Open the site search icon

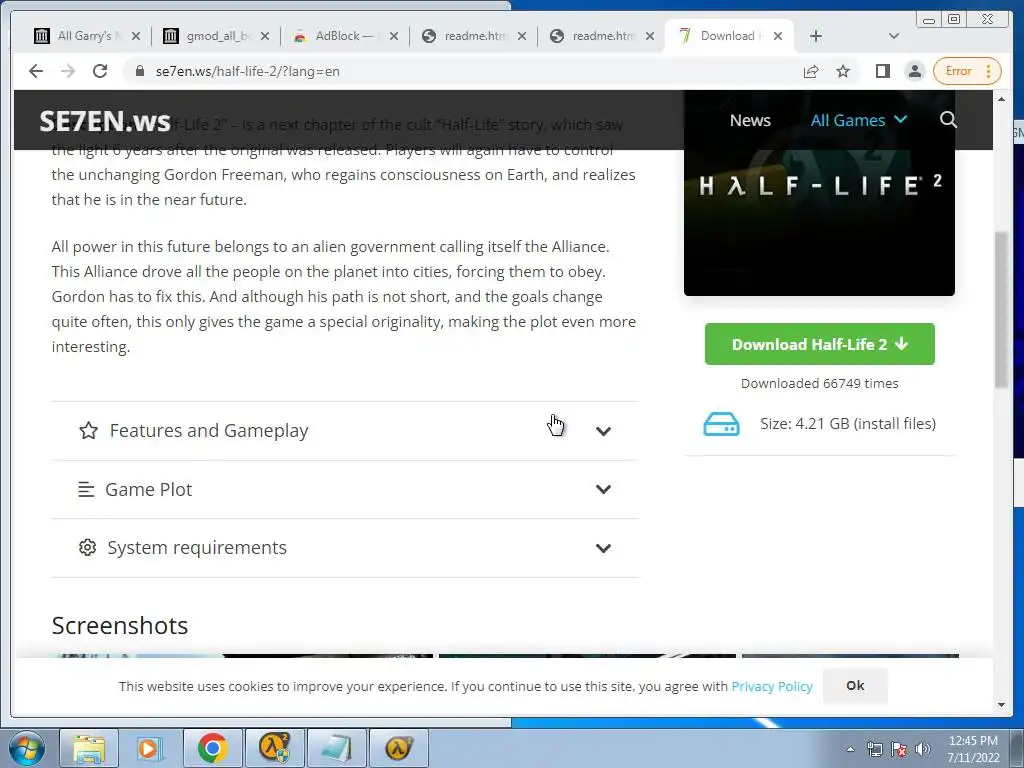pos(948,120)
